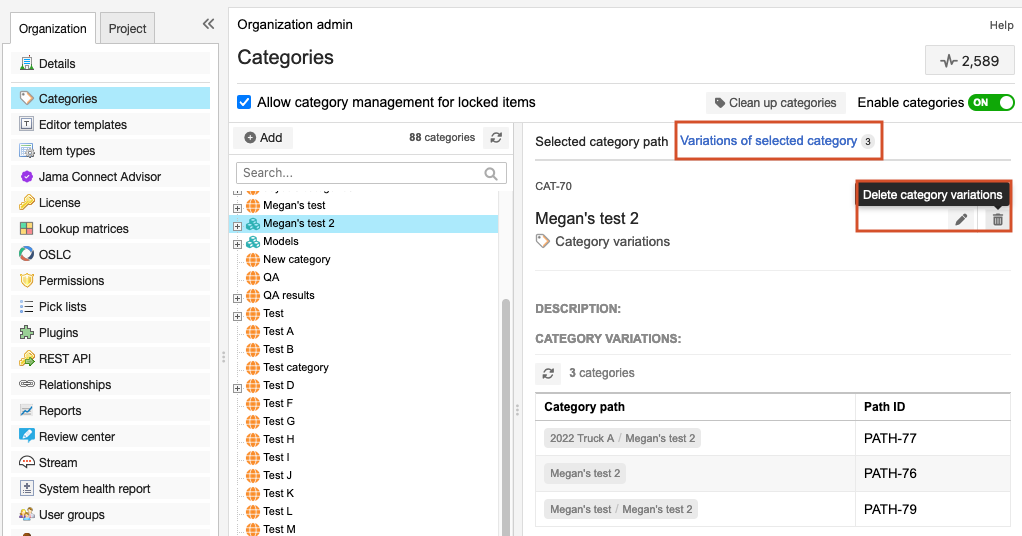Click the pencil edit icon for Megan's test 2
The height and width of the screenshot is (536, 1022).
(x=961, y=219)
